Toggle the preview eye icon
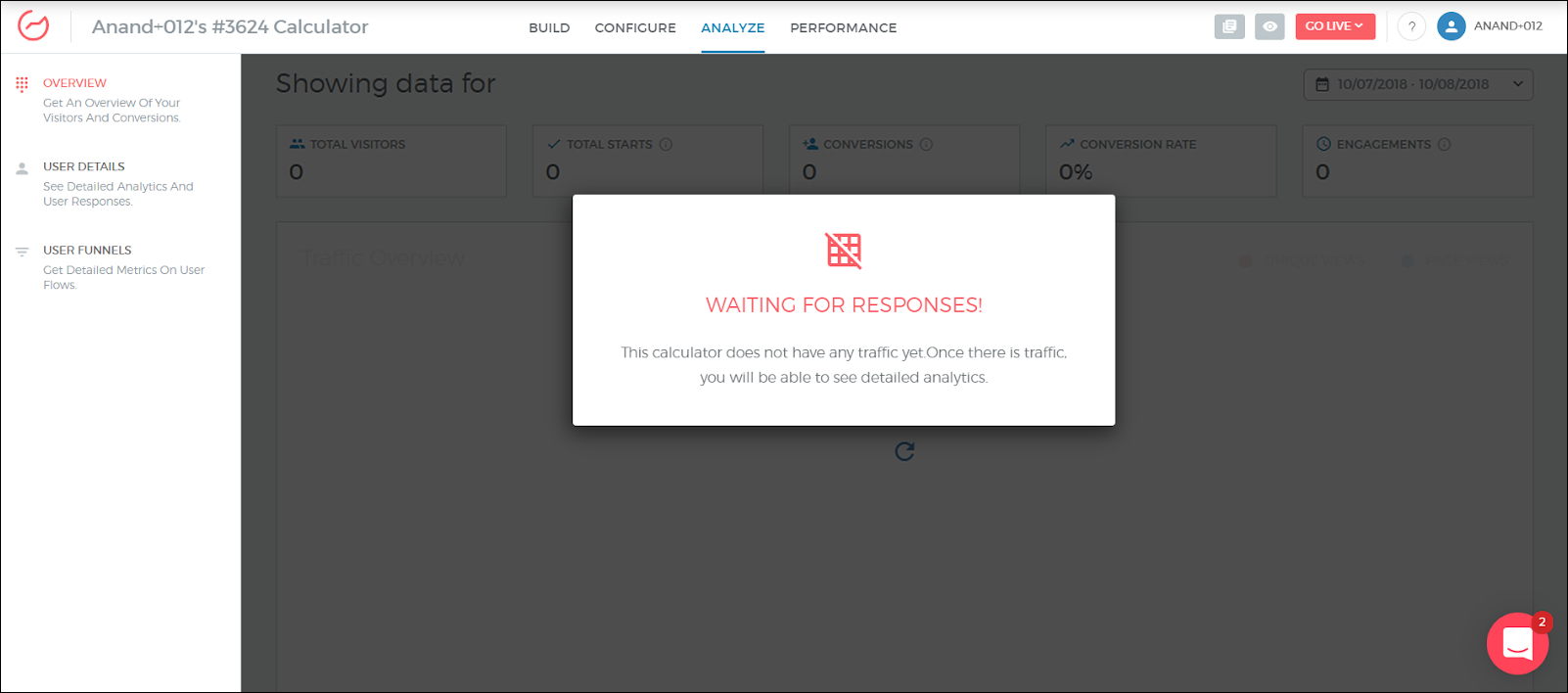 coord(1269,26)
